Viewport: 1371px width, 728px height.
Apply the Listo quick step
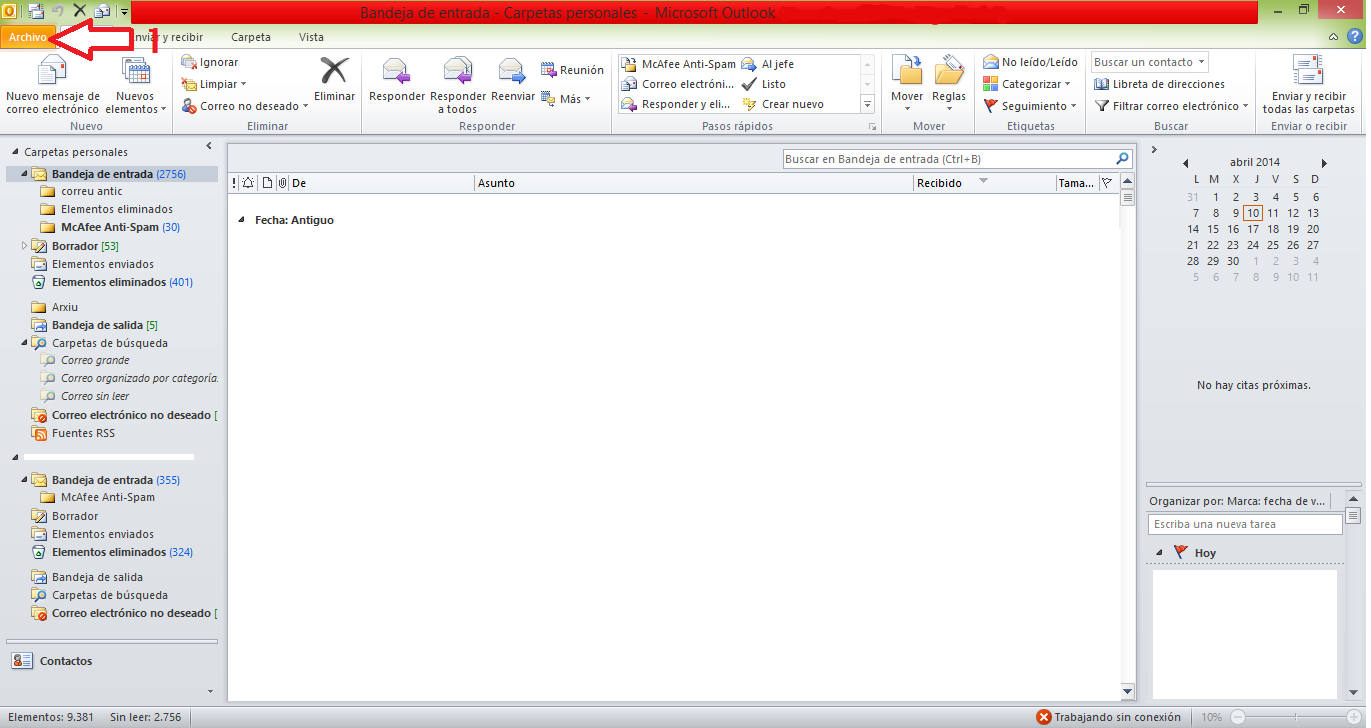pos(764,84)
